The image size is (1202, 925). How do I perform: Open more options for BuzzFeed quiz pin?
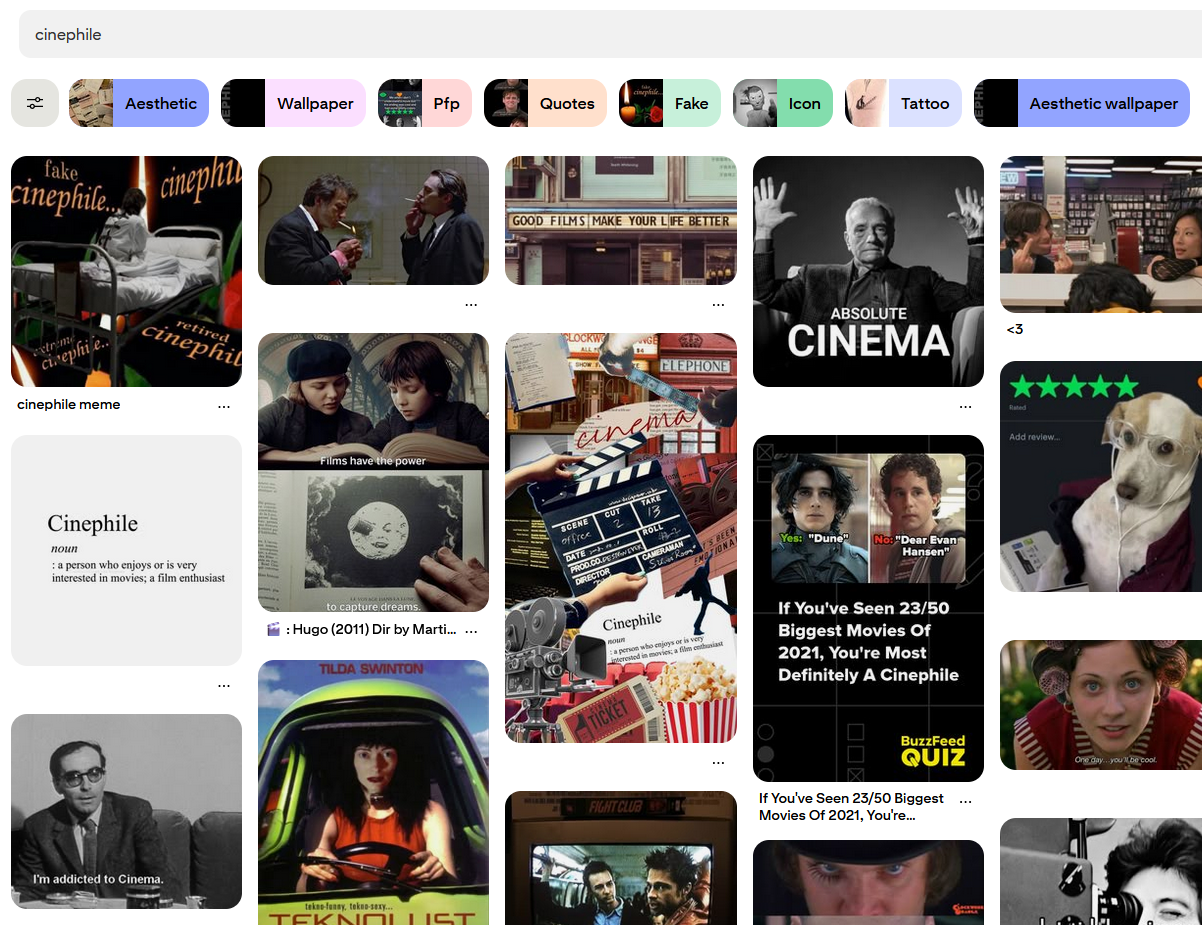pyautogui.click(x=965, y=800)
